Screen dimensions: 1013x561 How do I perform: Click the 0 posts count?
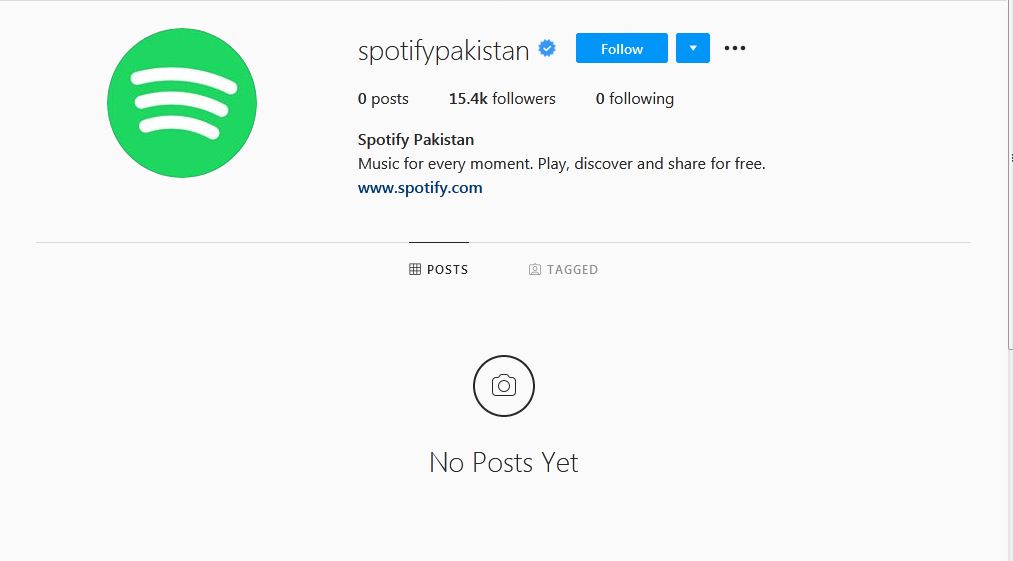(383, 99)
